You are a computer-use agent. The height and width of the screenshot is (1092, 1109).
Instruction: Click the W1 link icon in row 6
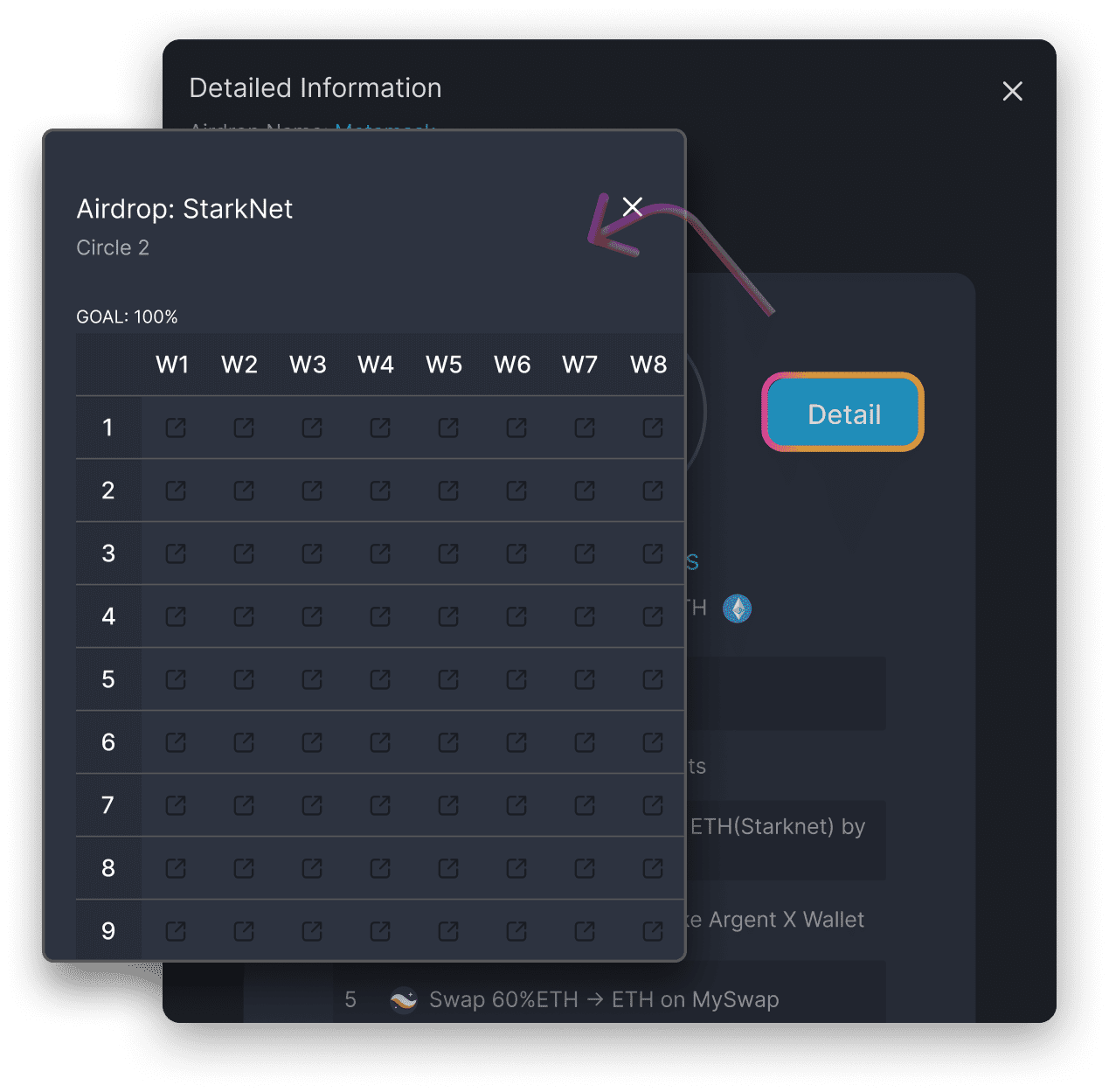176,742
